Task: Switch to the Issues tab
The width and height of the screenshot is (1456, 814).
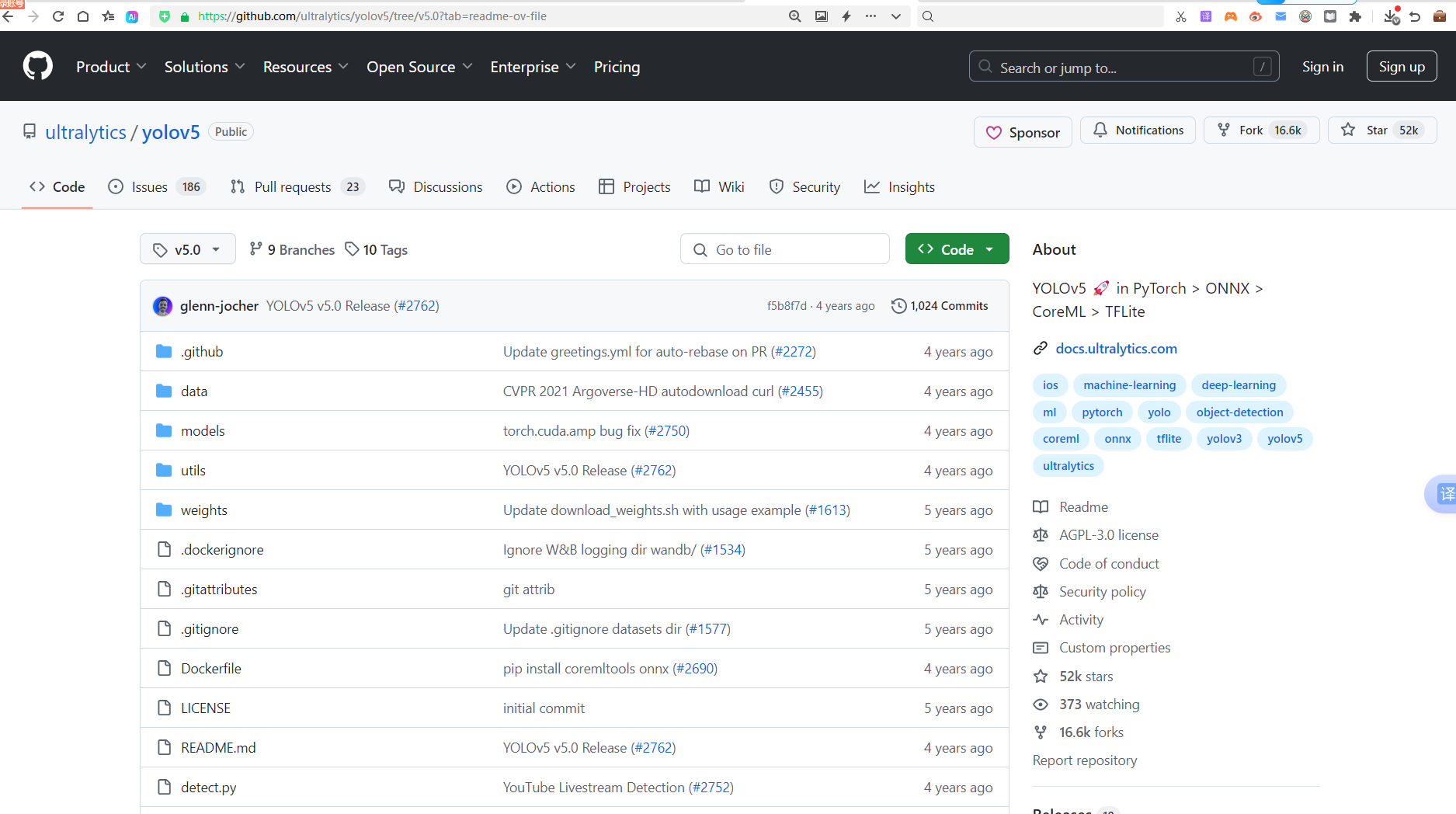Action: click(157, 186)
